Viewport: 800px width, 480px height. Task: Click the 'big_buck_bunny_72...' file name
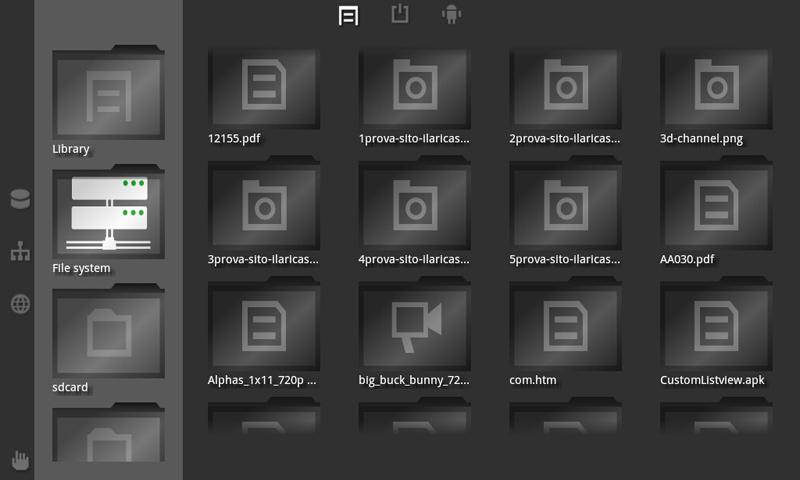pos(414,380)
